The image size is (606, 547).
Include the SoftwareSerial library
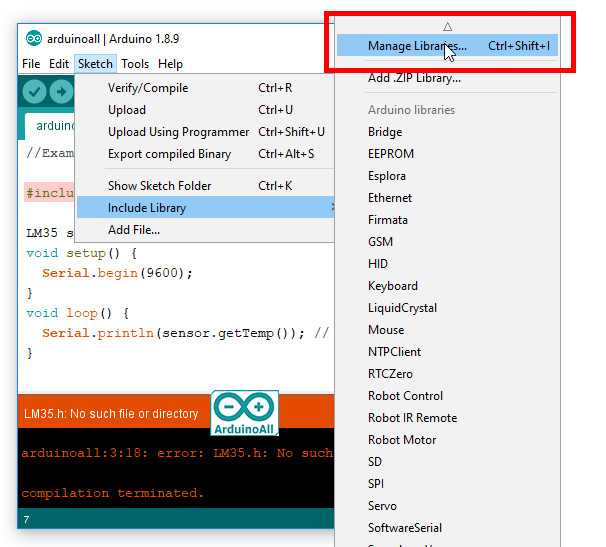pos(448,528)
